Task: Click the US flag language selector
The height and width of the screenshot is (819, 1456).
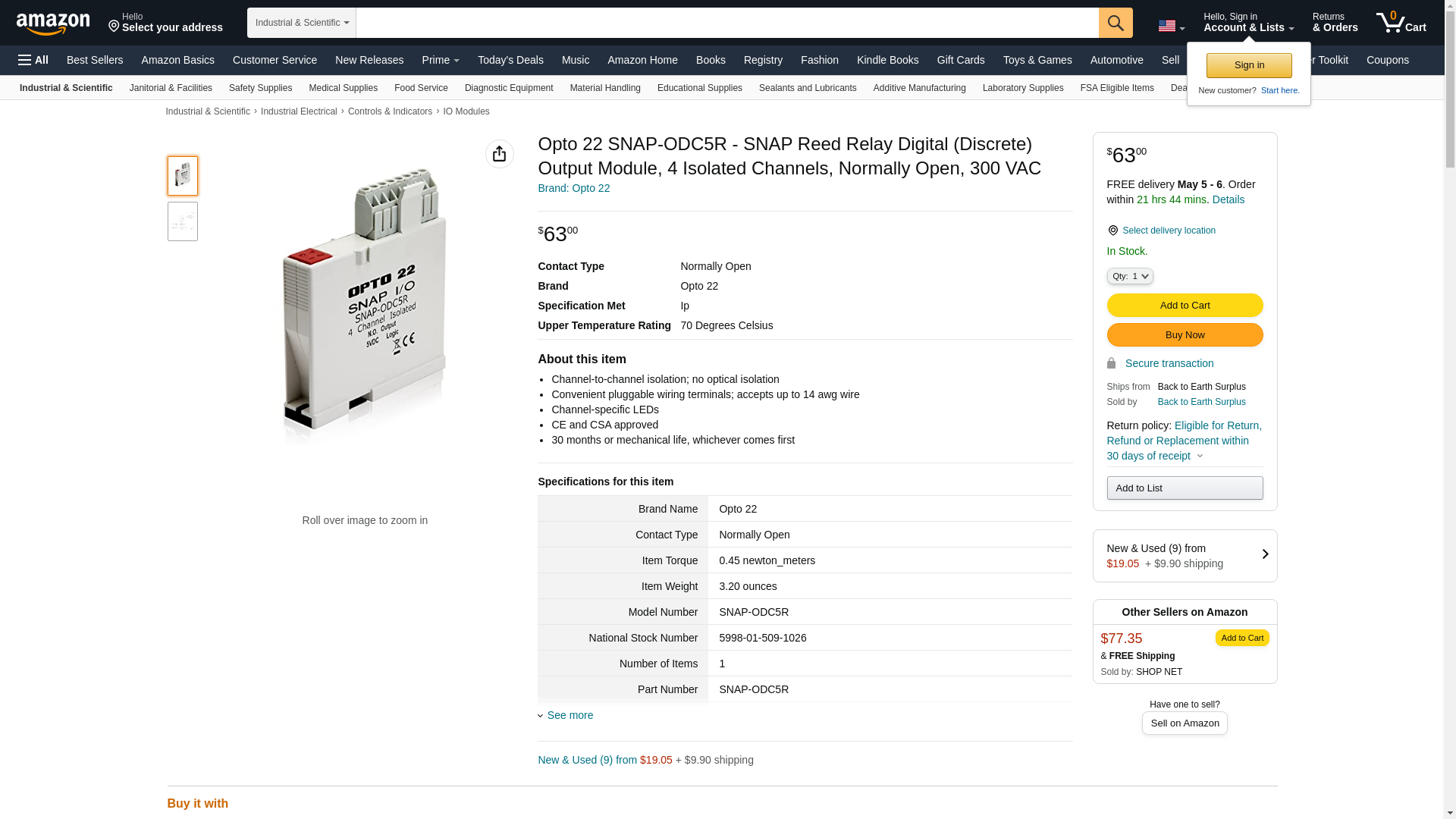Action: (1171, 26)
